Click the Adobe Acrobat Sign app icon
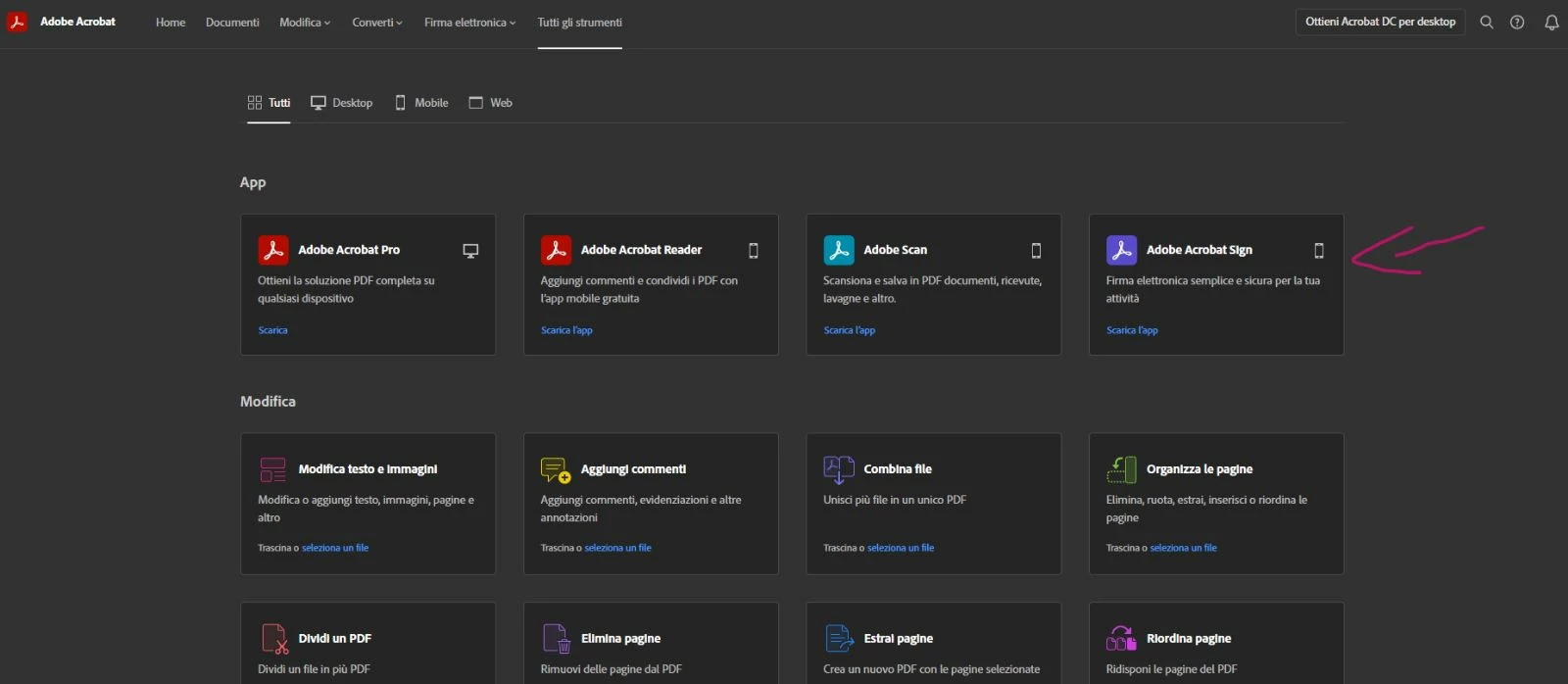 (1121, 250)
